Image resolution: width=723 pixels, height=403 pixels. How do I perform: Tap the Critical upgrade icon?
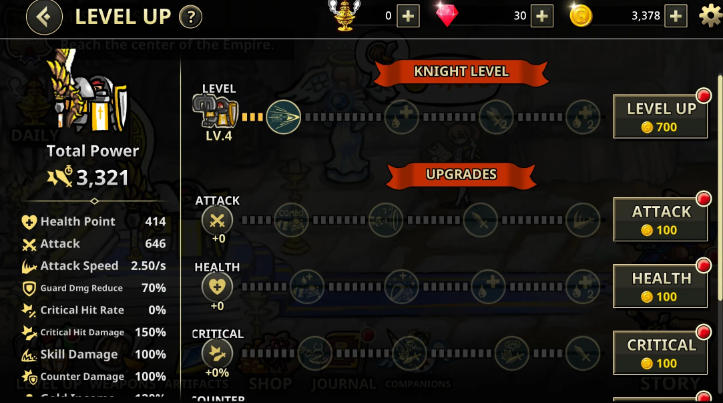217,353
